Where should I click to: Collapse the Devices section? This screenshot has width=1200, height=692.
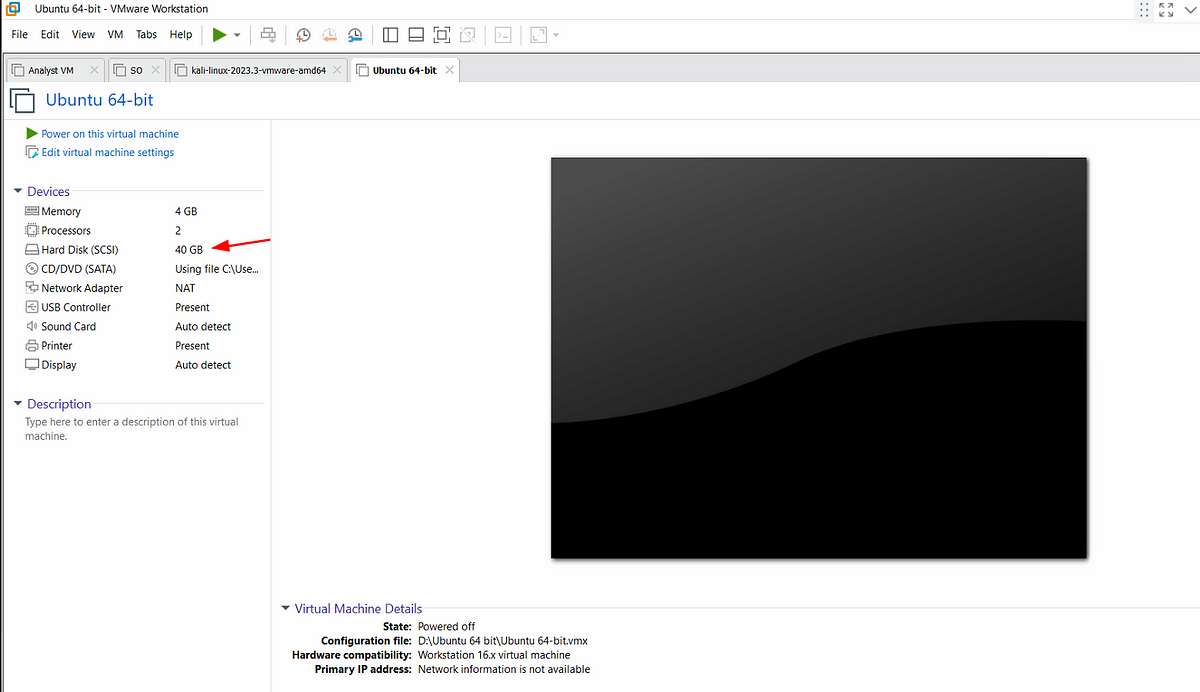18,191
